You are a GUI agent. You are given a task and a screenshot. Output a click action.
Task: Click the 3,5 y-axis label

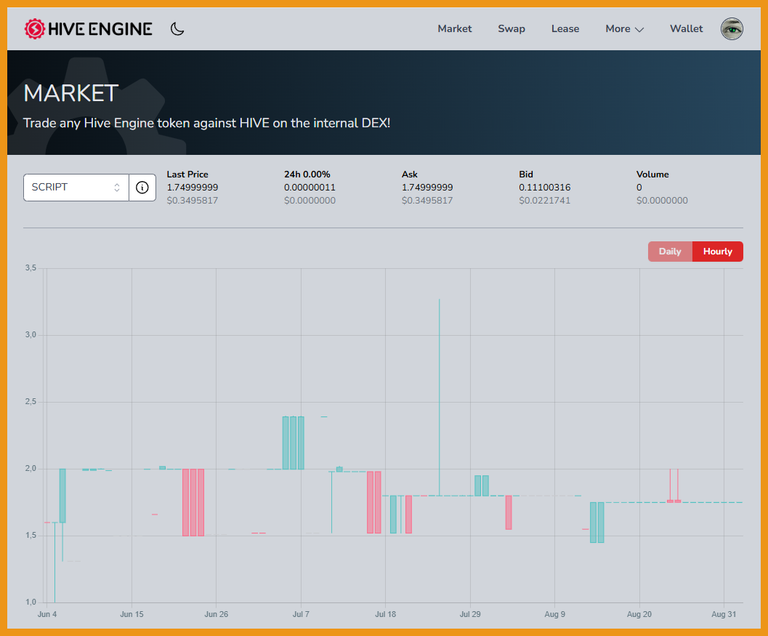pos(30,268)
